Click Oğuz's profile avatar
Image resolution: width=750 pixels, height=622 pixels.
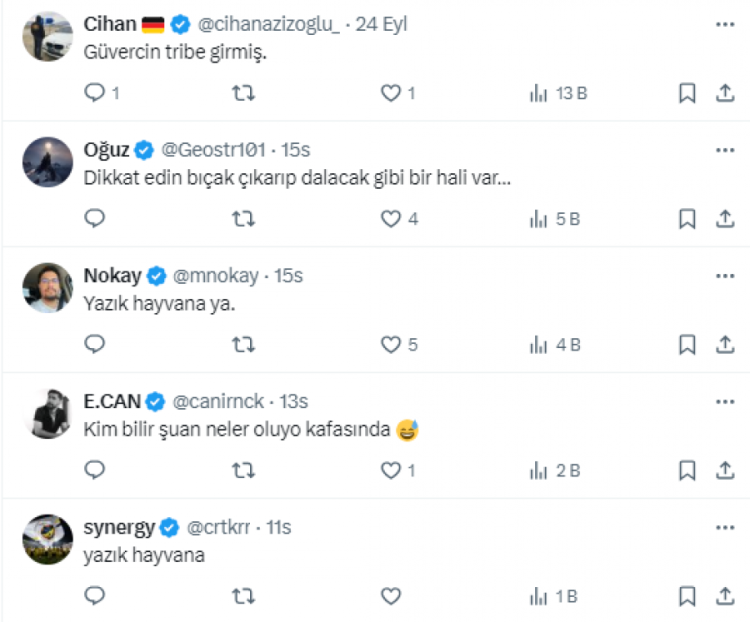pos(48,162)
